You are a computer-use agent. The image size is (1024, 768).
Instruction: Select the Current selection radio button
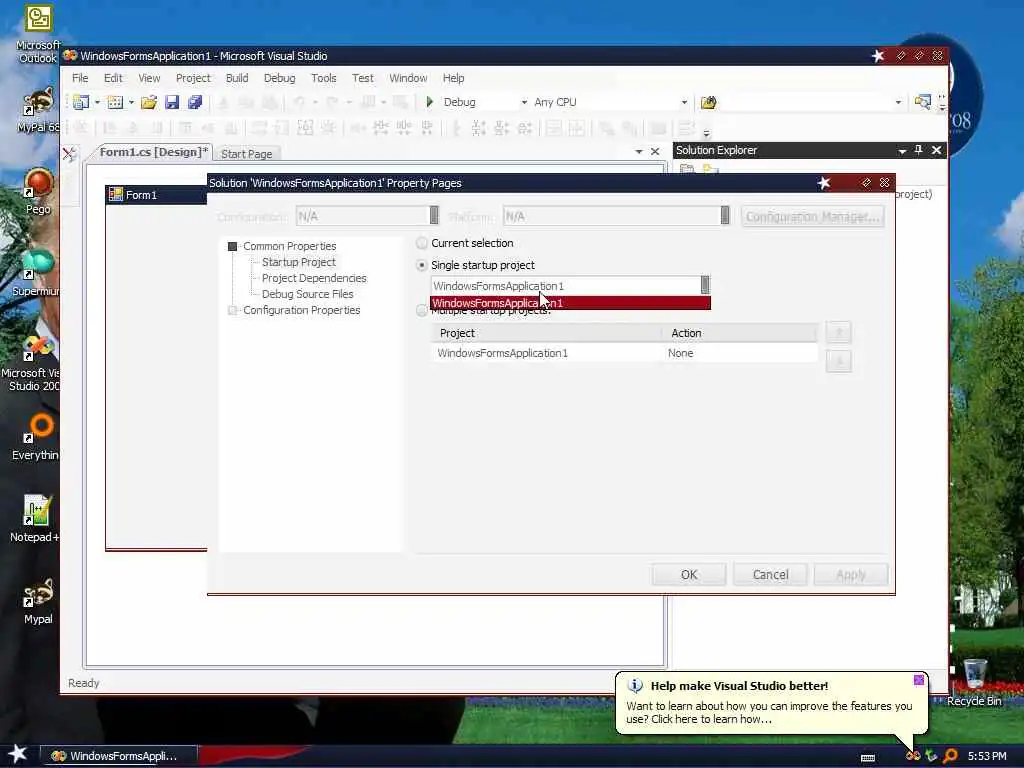422,243
